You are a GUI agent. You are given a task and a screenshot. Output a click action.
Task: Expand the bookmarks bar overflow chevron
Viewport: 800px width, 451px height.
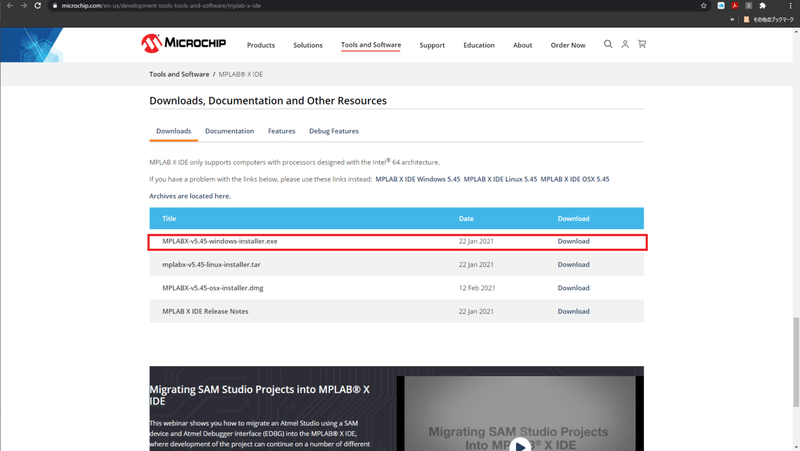pyautogui.click(x=732, y=19)
